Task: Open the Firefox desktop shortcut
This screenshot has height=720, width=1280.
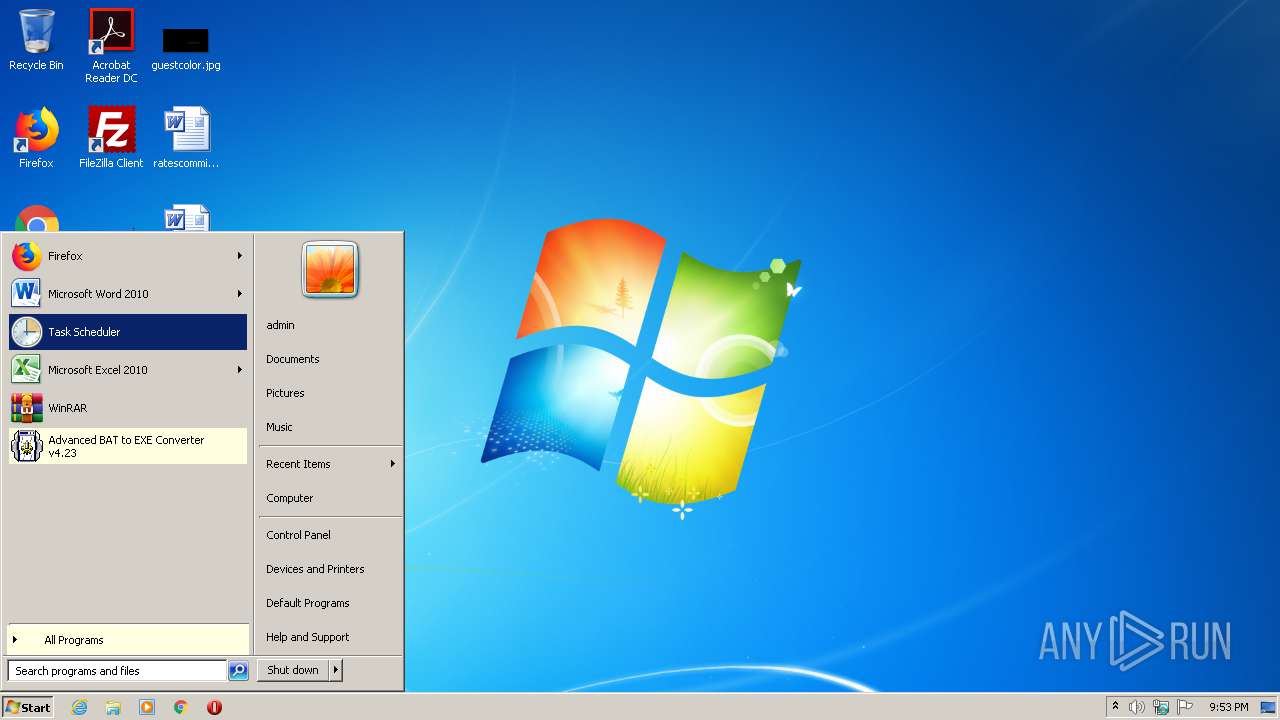Action: [36, 138]
